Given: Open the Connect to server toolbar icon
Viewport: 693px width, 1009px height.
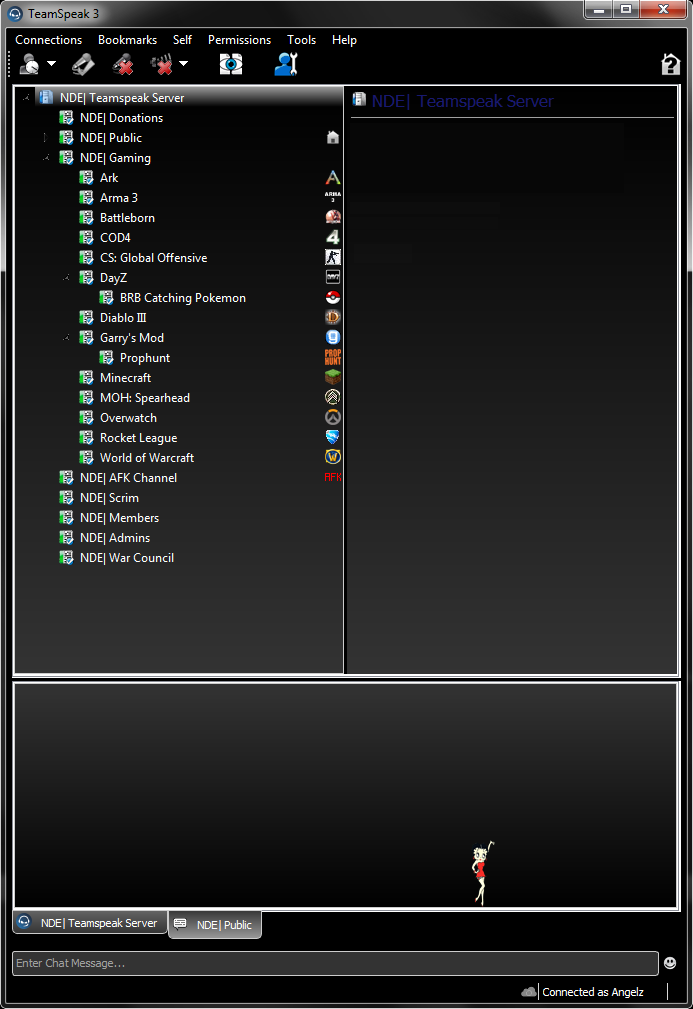Looking at the screenshot, I should [30, 64].
